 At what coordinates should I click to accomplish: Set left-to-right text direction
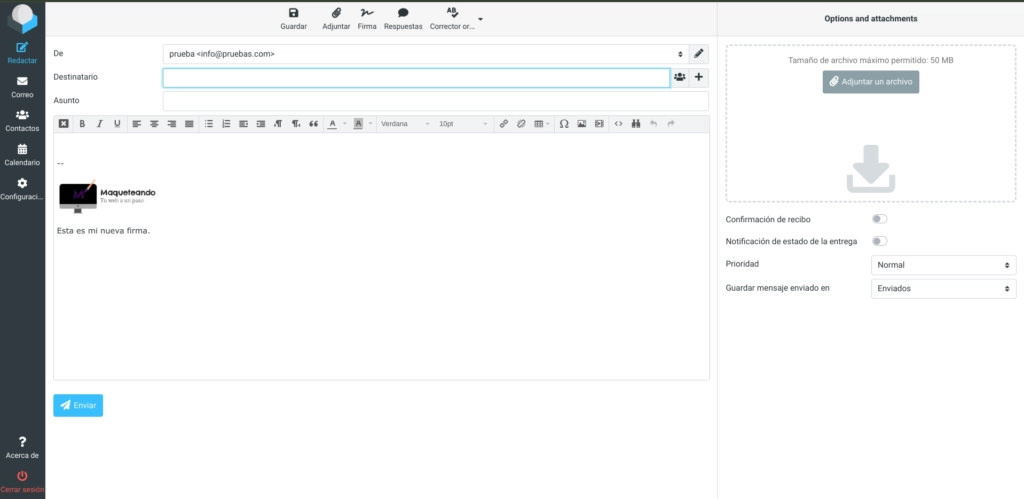[x=278, y=123]
